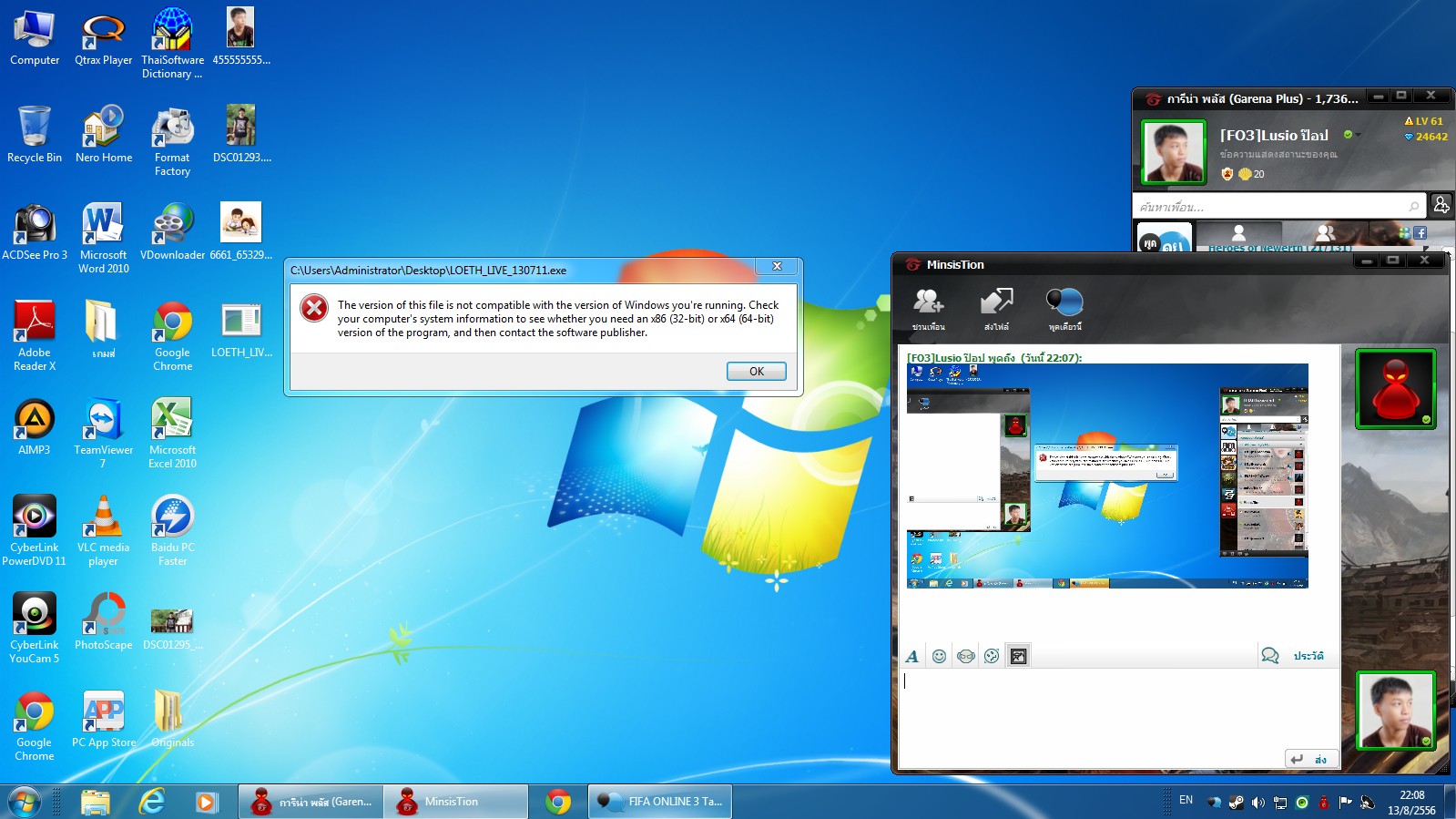
Task: Click the EN language indicator
Action: pos(1186,800)
